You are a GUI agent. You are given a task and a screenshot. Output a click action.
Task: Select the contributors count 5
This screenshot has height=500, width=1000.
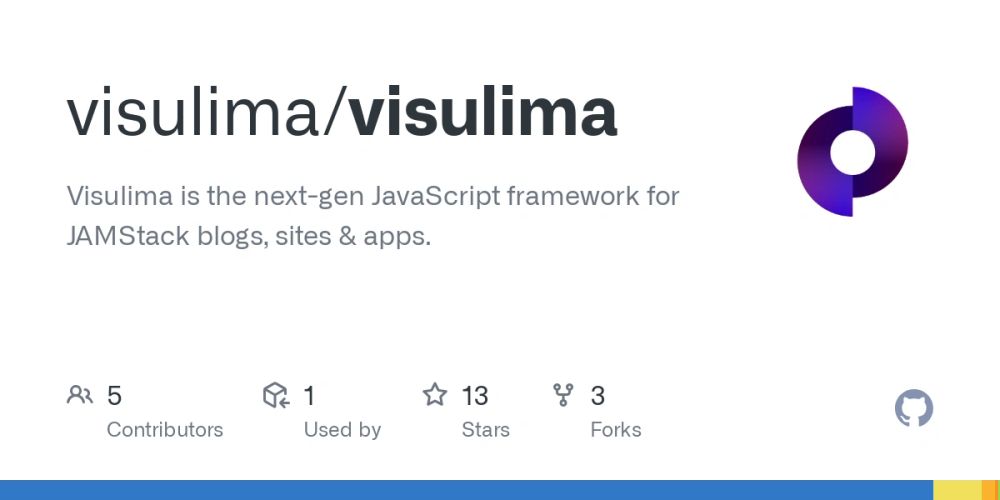(x=114, y=396)
